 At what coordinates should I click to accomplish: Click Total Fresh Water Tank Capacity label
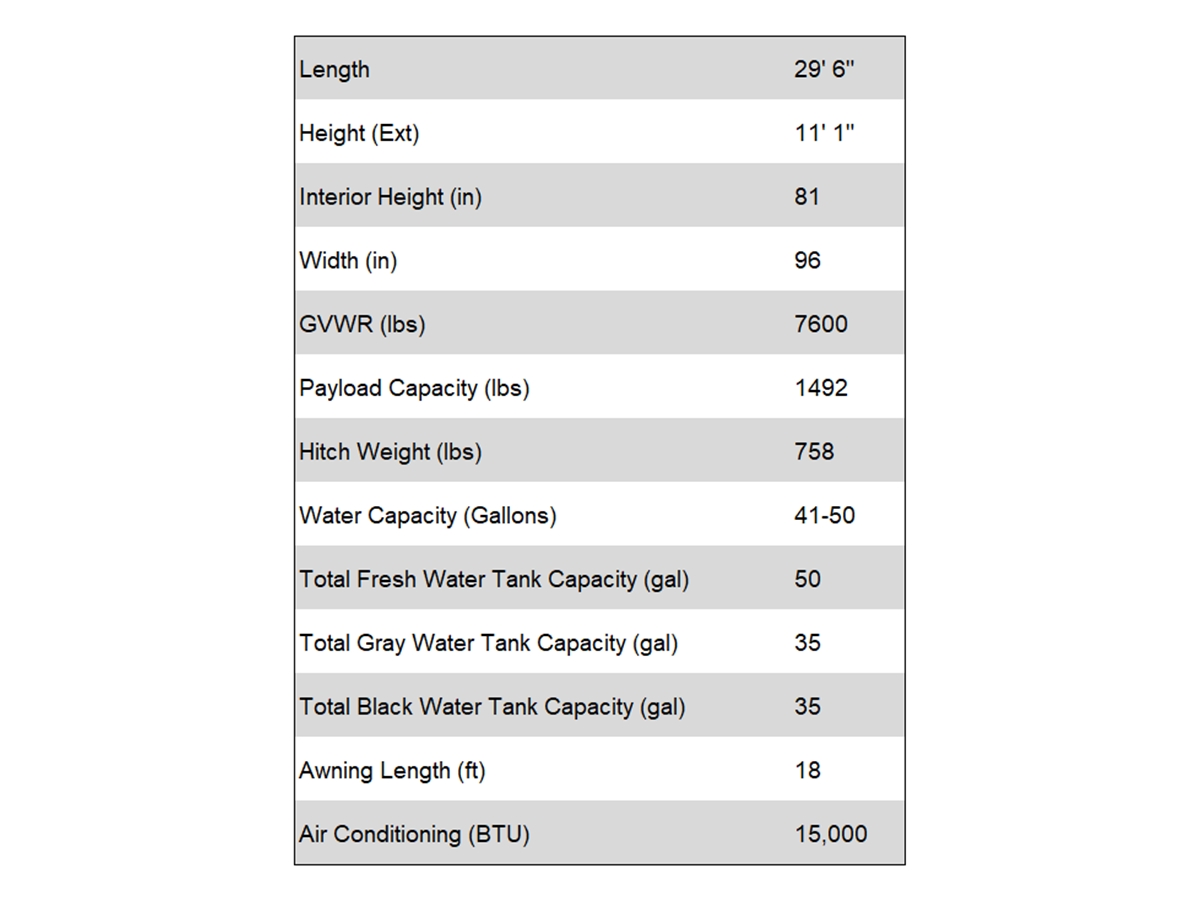[494, 580]
